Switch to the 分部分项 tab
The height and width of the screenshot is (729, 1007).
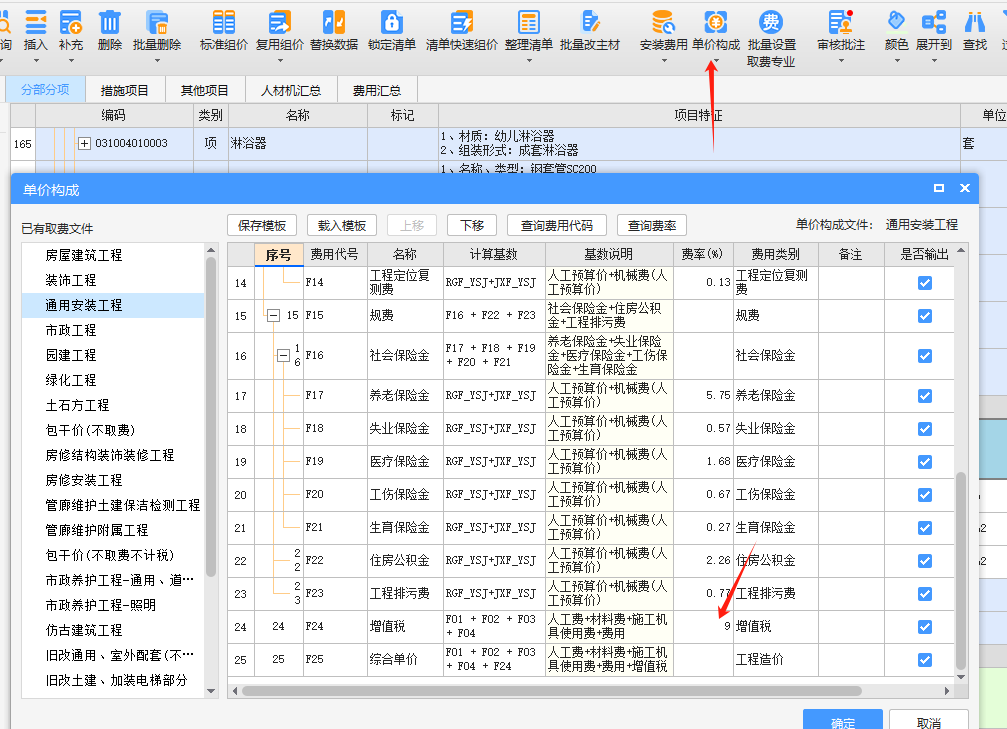pyautogui.click(x=45, y=89)
